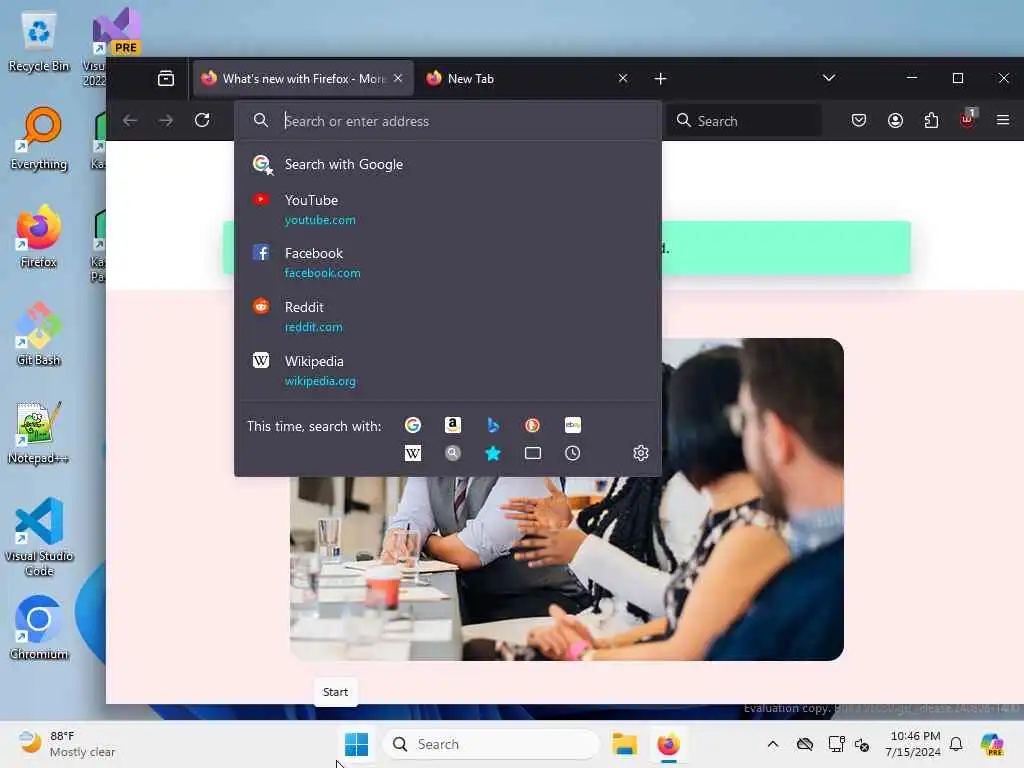The width and height of the screenshot is (1024, 768).
Task: Select Reddit suggestion row
Action: point(448,317)
